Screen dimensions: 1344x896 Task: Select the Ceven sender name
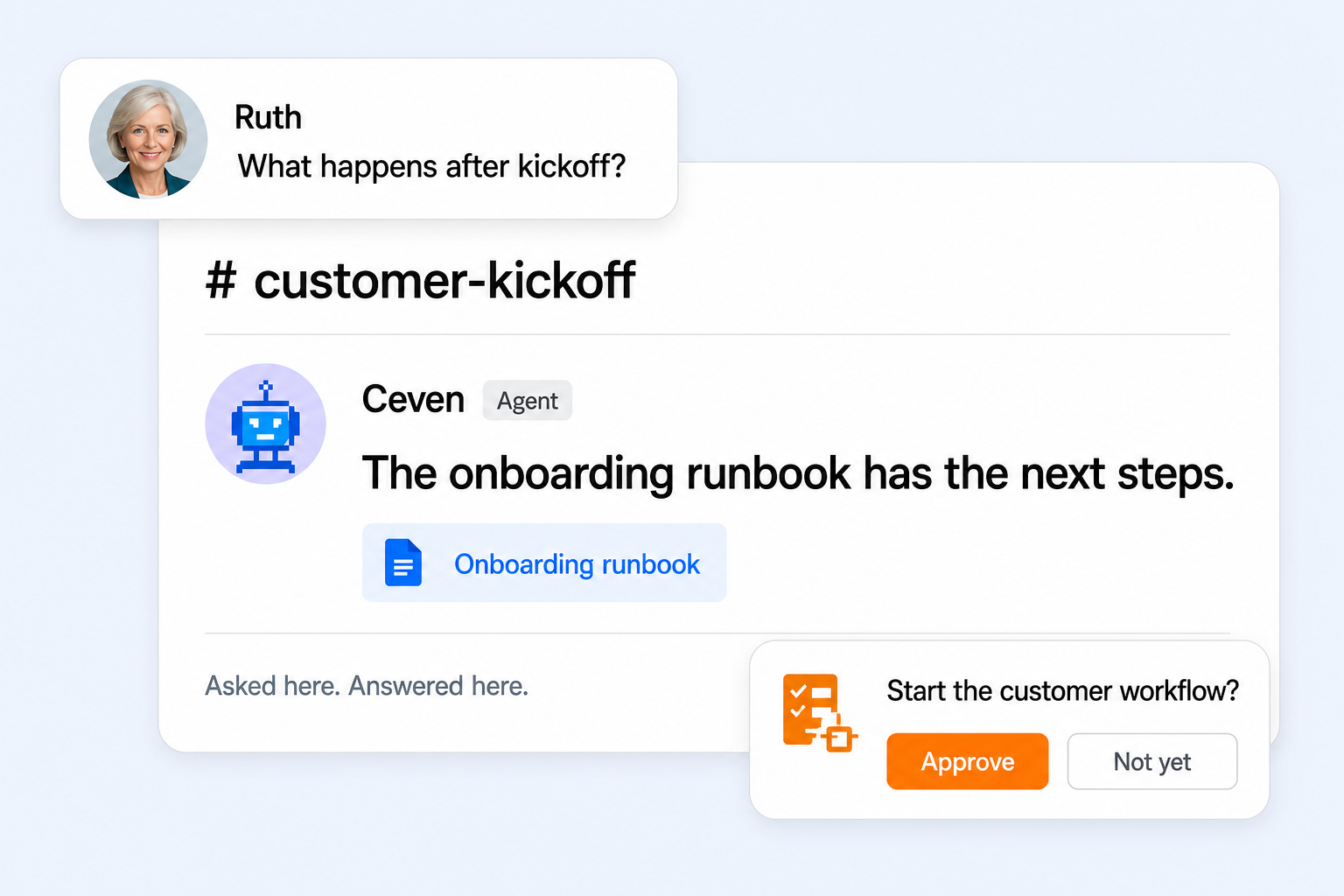coord(413,400)
